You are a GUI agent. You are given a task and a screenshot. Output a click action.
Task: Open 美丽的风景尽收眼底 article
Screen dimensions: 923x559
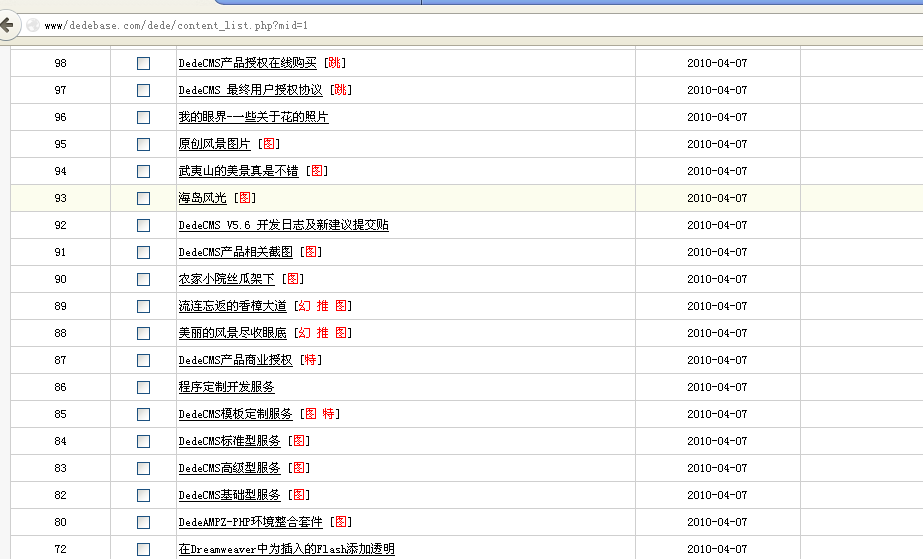[x=233, y=334]
